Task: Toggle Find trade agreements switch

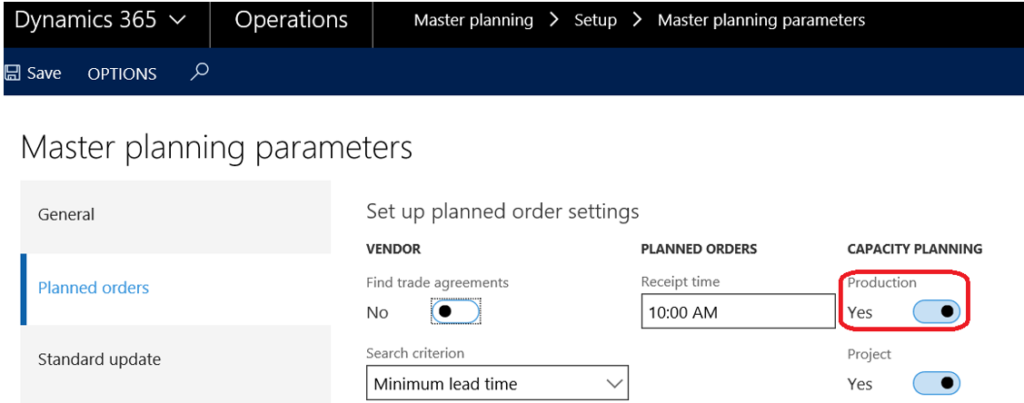Action: pyautogui.click(x=456, y=312)
